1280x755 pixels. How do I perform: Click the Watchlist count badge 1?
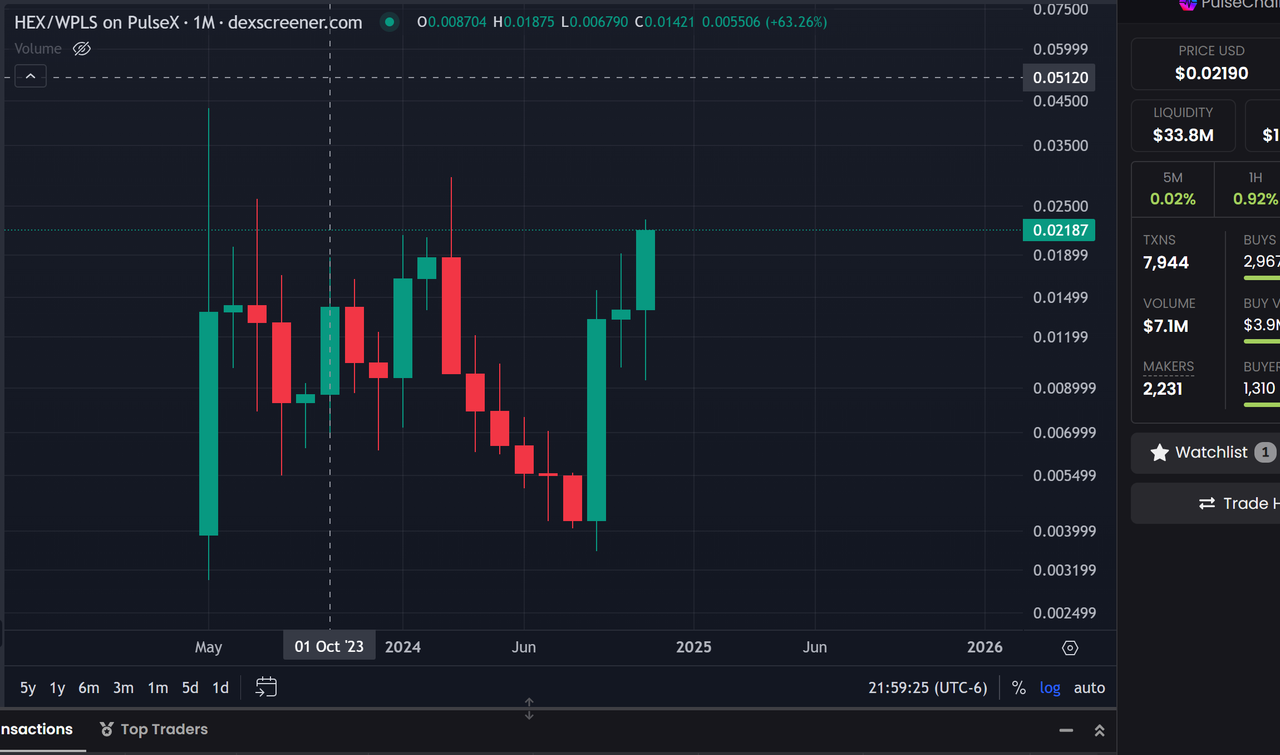coord(1265,453)
